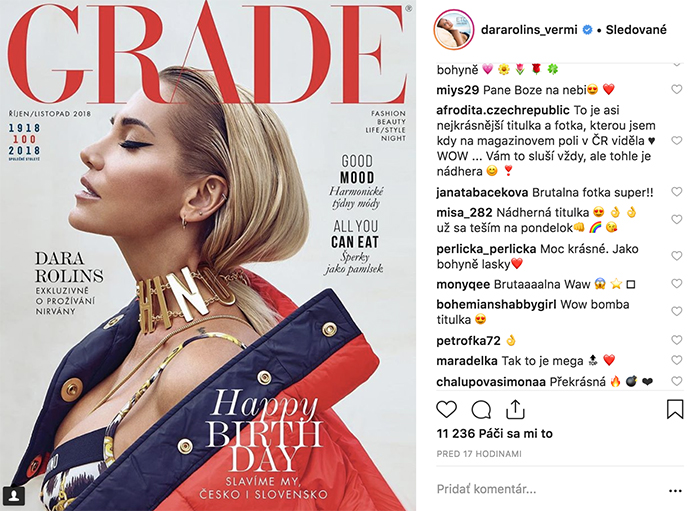This screenshot has height=511, width=696.
Task: Like the comment by petrofka72
Action: (676, 340)
